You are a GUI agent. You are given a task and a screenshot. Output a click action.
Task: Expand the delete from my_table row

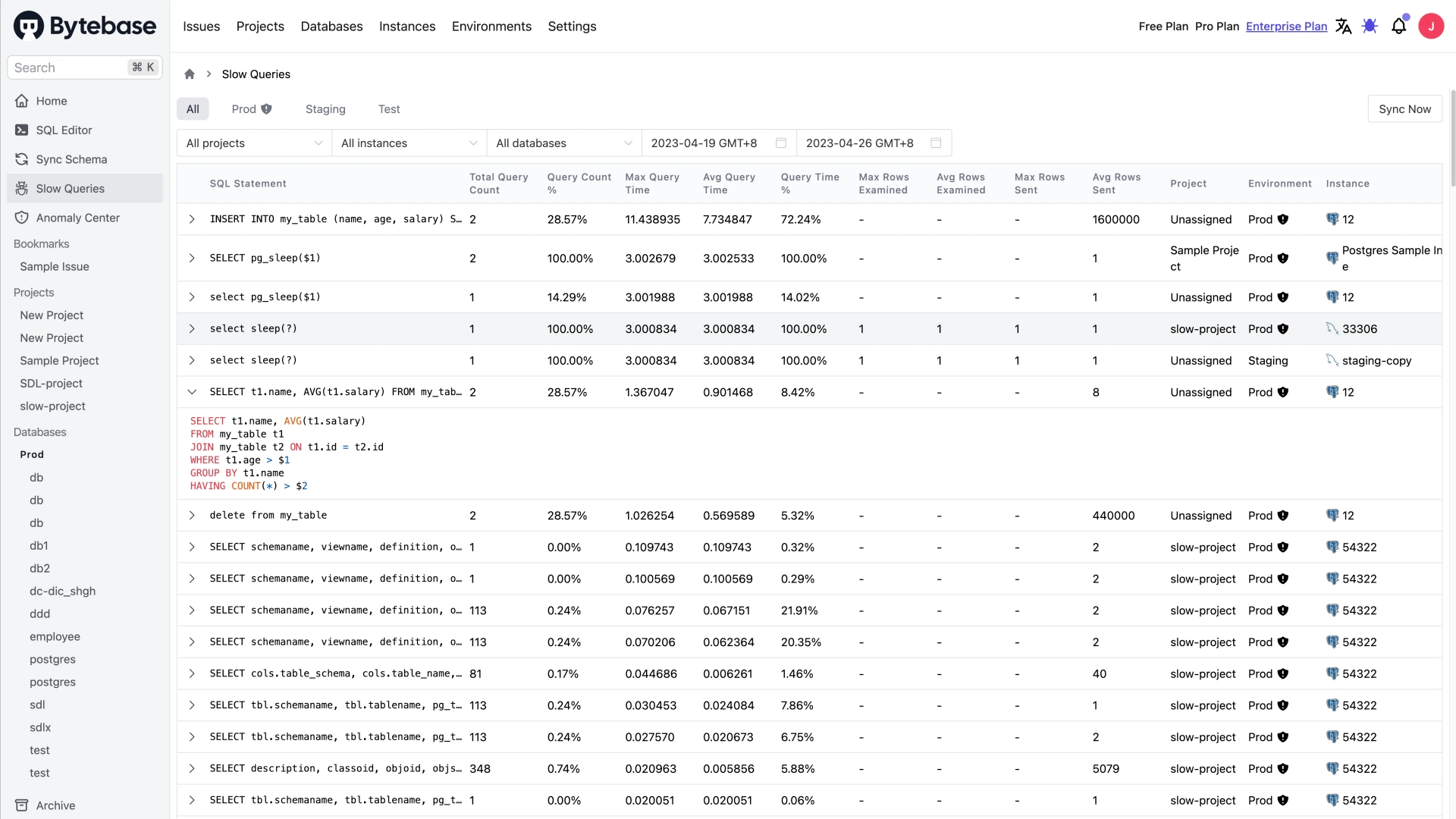(x=192, y=516)
